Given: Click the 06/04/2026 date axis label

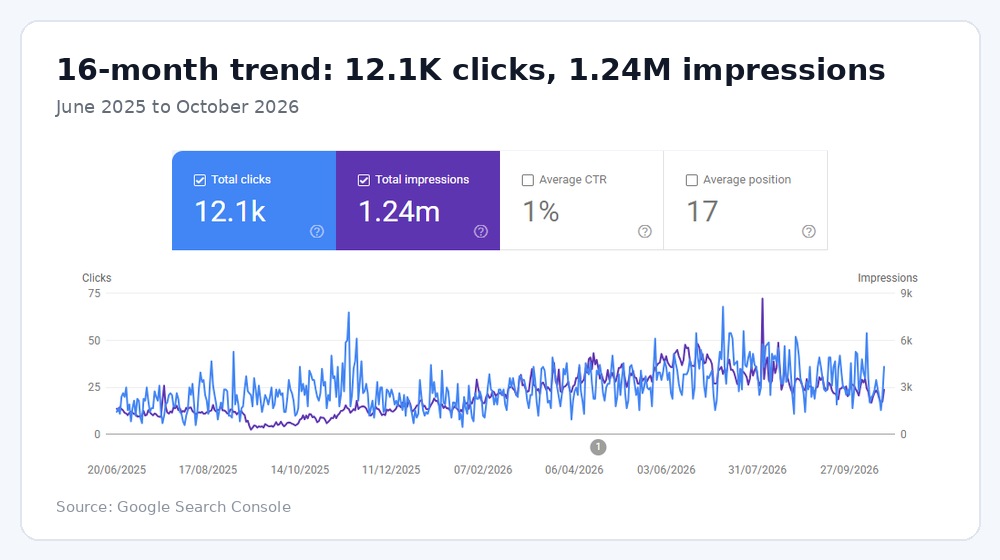Looking at the screenshot, I should click(574, 470).
